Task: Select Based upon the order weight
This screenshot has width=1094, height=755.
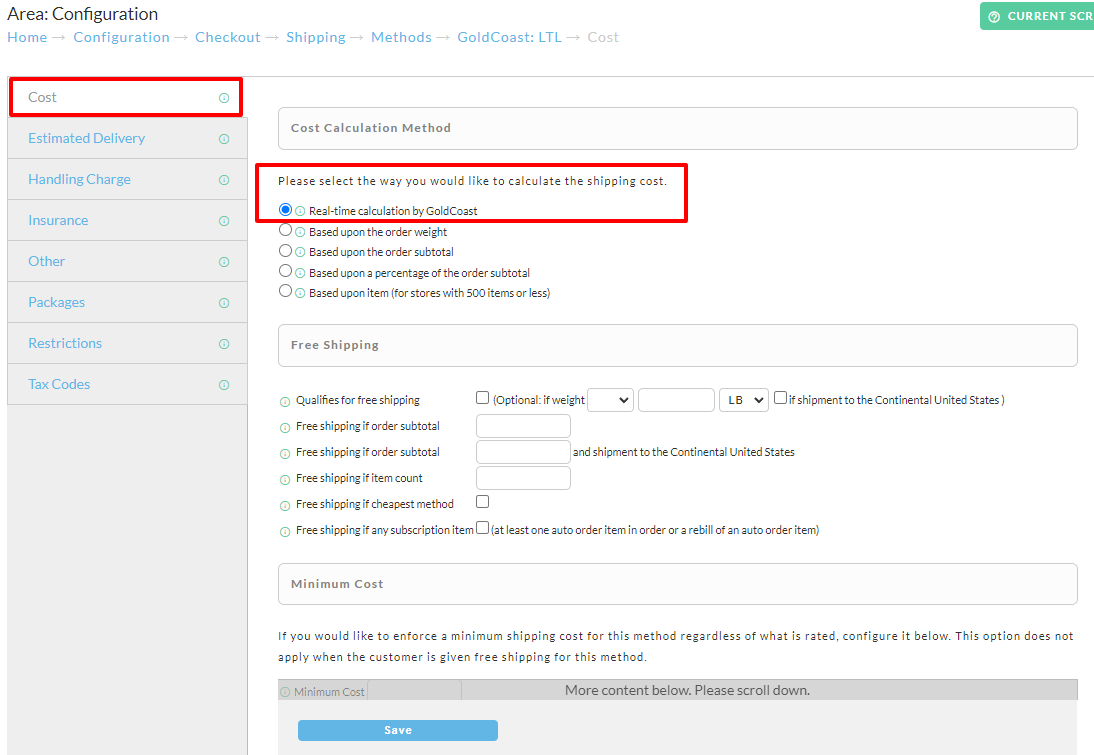Action: tap(285, 230)
